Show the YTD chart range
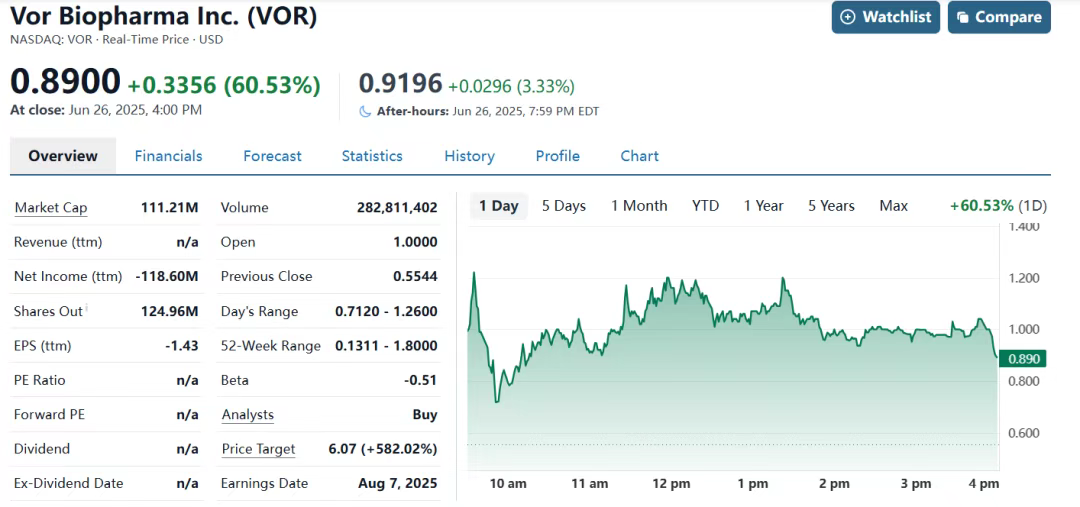Image resolution: width=1080 pixels, height=507 pixels. point(705,206)
